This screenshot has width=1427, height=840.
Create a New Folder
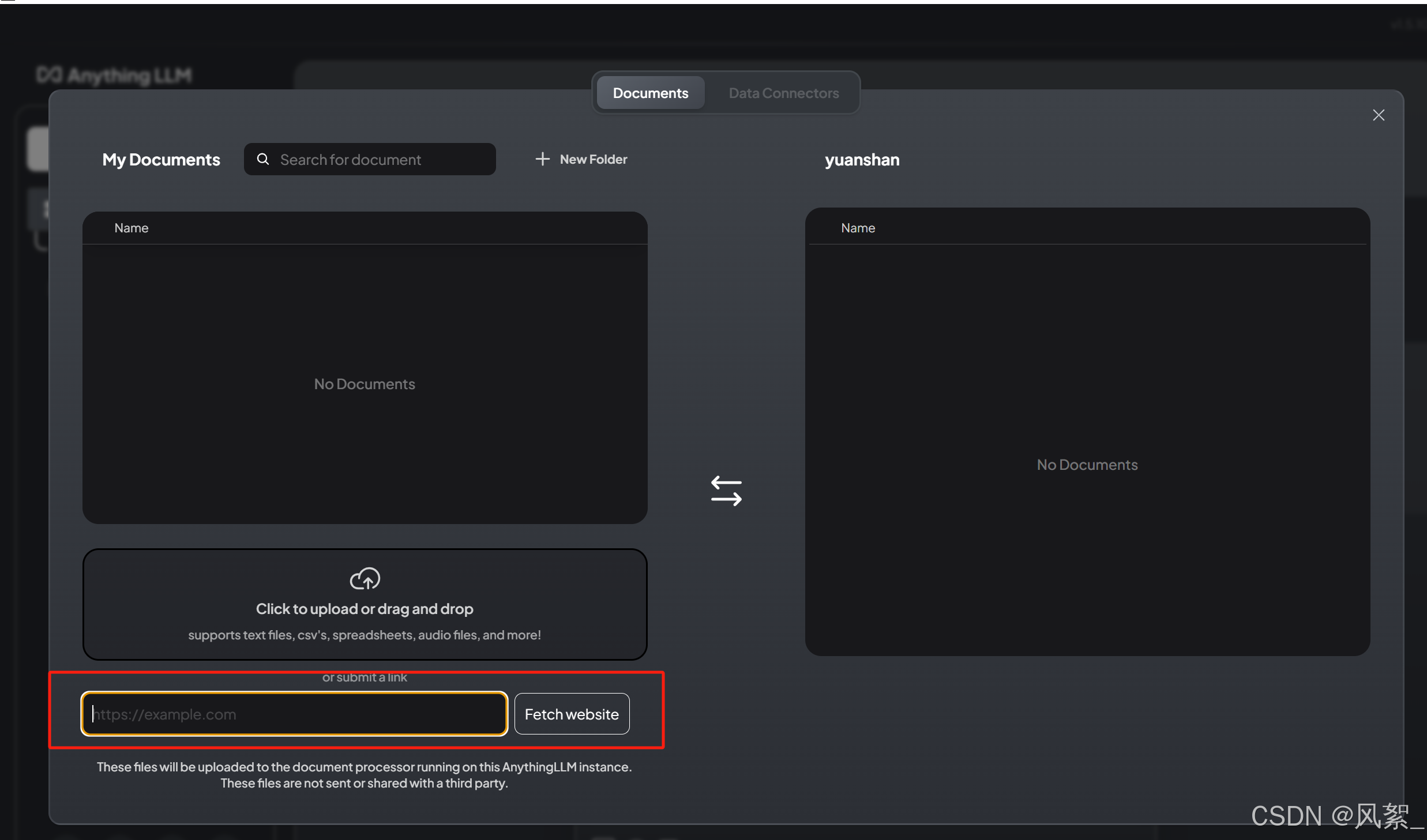[581, 159]
